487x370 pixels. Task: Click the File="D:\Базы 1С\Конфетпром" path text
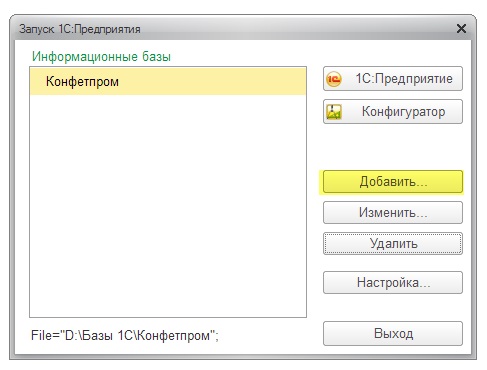pyautogui.click(x=125, y=335)
